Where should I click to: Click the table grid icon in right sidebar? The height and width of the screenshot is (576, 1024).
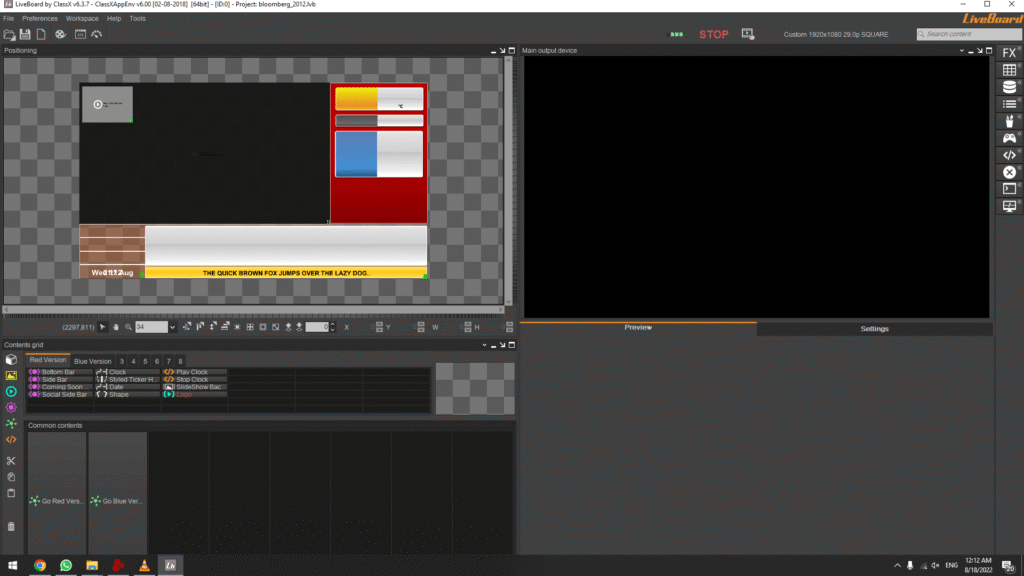(x=1009, y=70)
